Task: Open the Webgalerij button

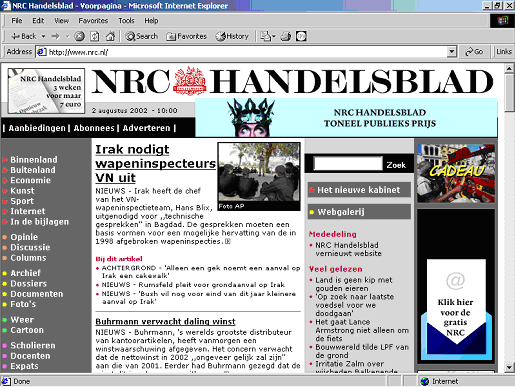Action: (359, 212)
